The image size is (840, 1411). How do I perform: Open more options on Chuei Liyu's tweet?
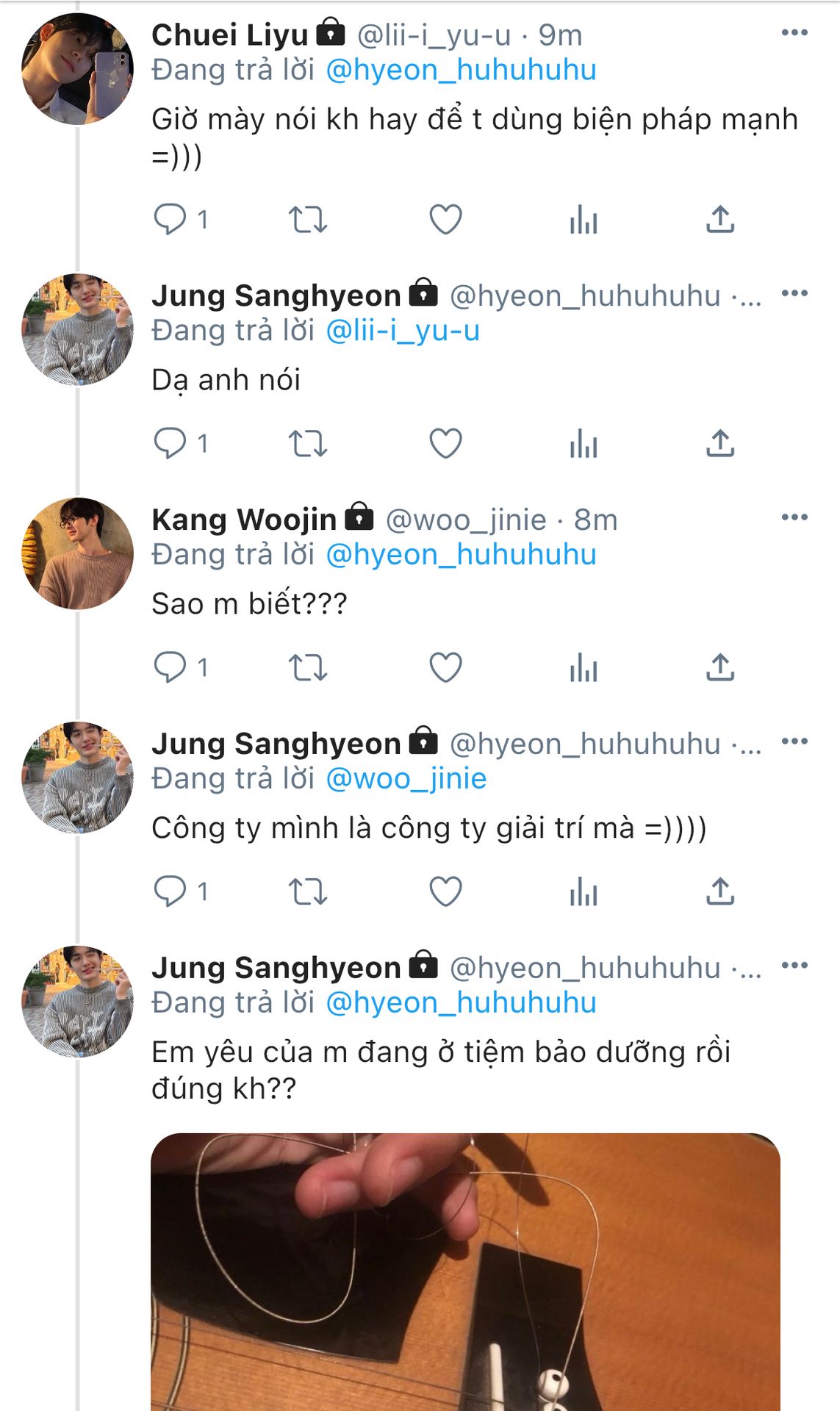pos(794,33)
